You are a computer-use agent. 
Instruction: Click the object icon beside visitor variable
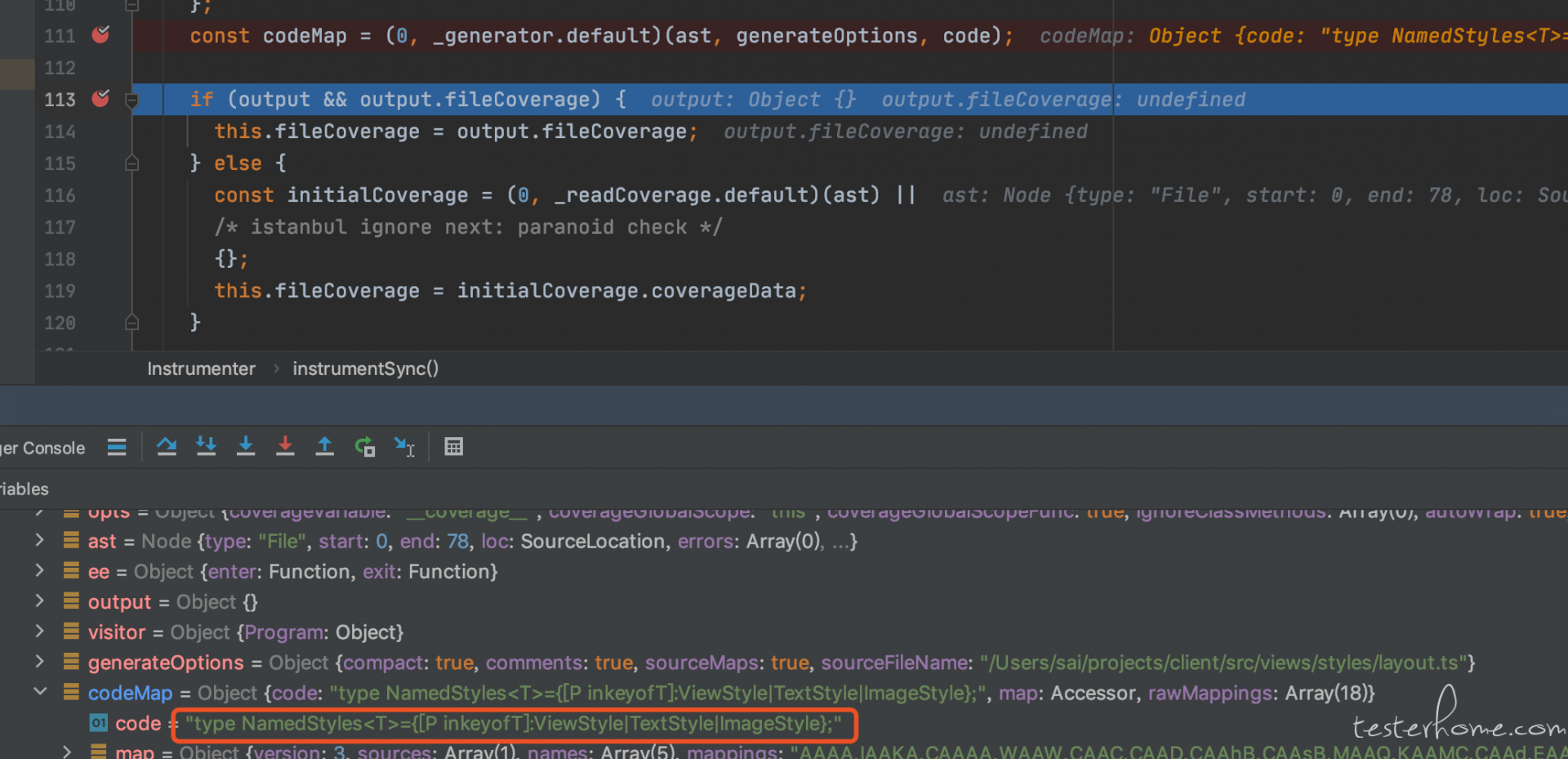tap(72, 632)
